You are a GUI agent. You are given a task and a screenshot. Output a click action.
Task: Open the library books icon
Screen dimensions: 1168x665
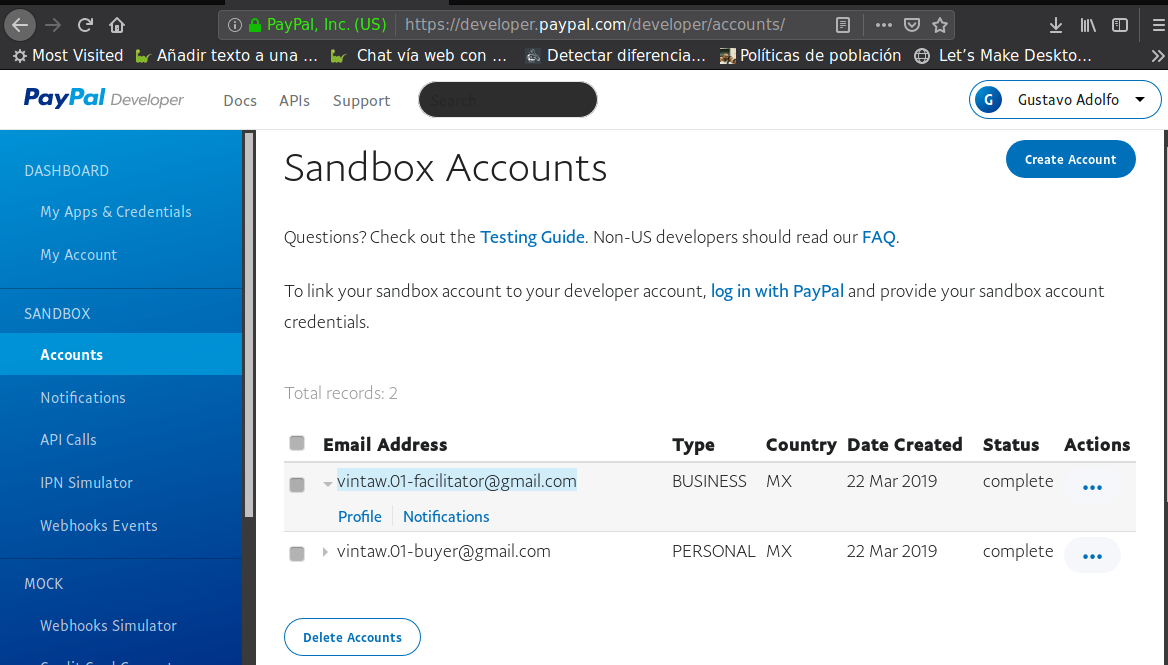point(1088,25)
